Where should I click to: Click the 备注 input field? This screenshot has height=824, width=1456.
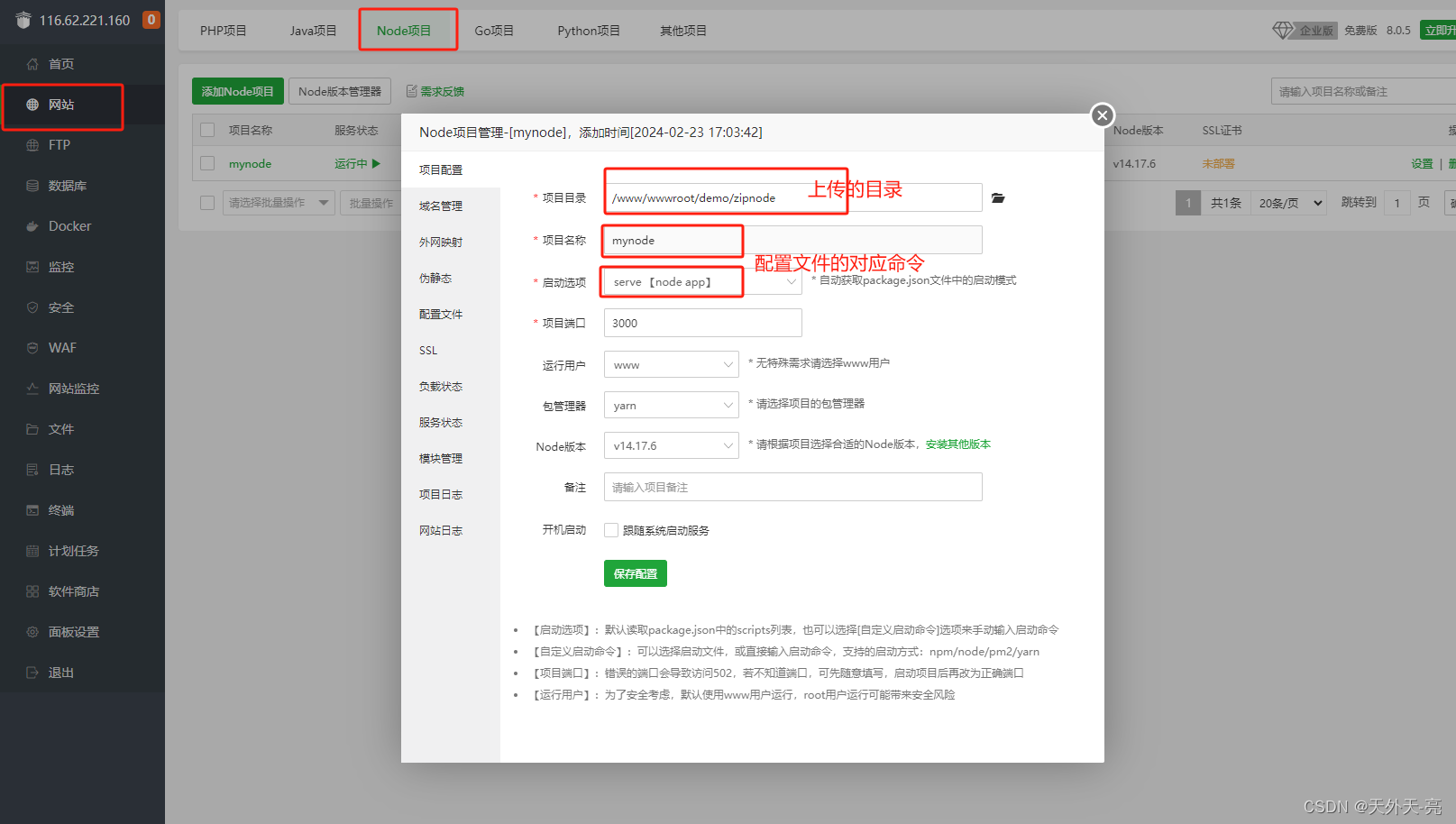click(x=793, y=487)
